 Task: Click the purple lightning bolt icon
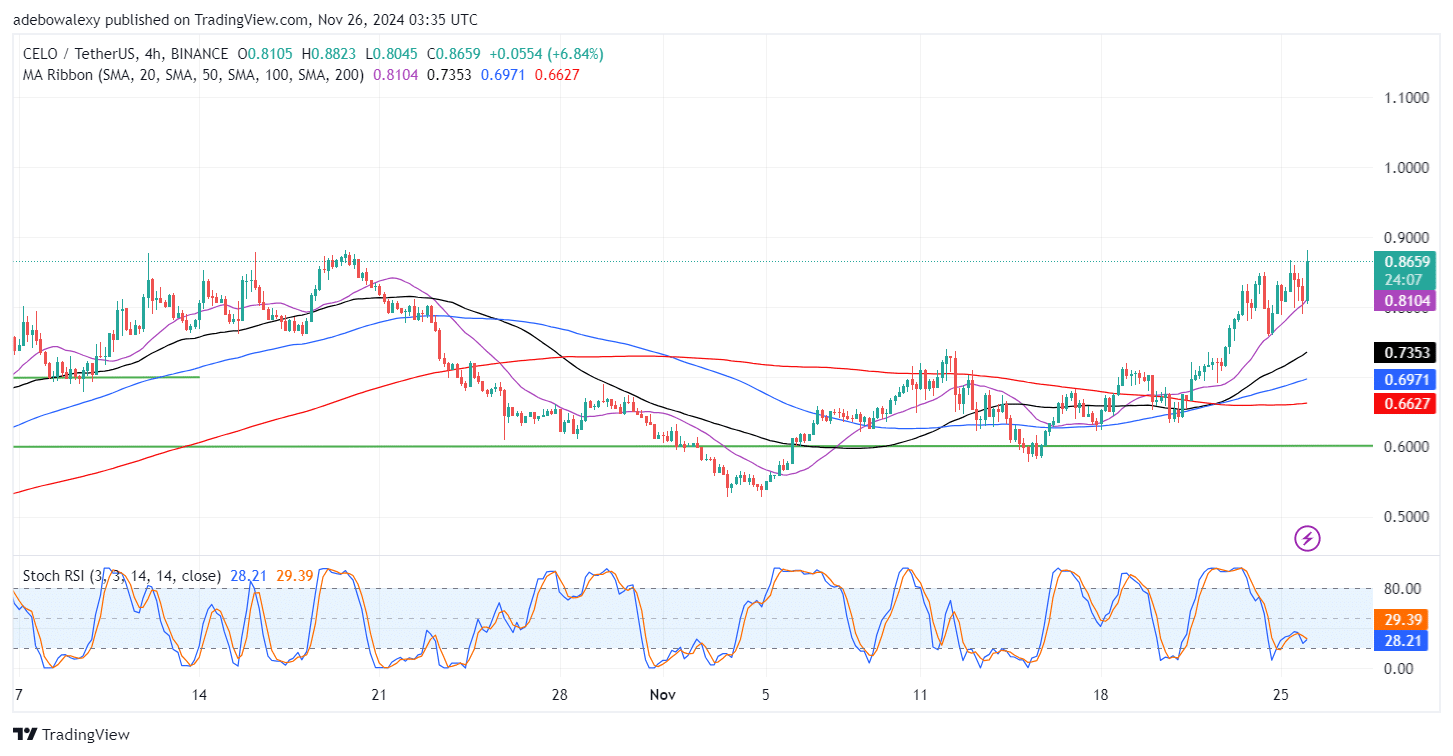(1307, 539)
